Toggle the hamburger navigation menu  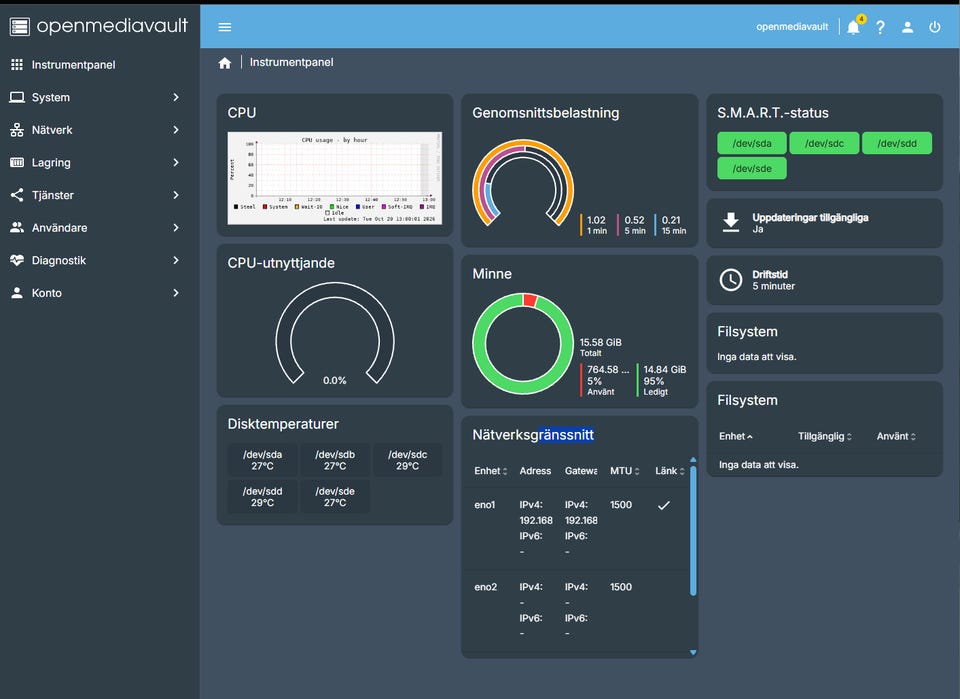(225, 27)
